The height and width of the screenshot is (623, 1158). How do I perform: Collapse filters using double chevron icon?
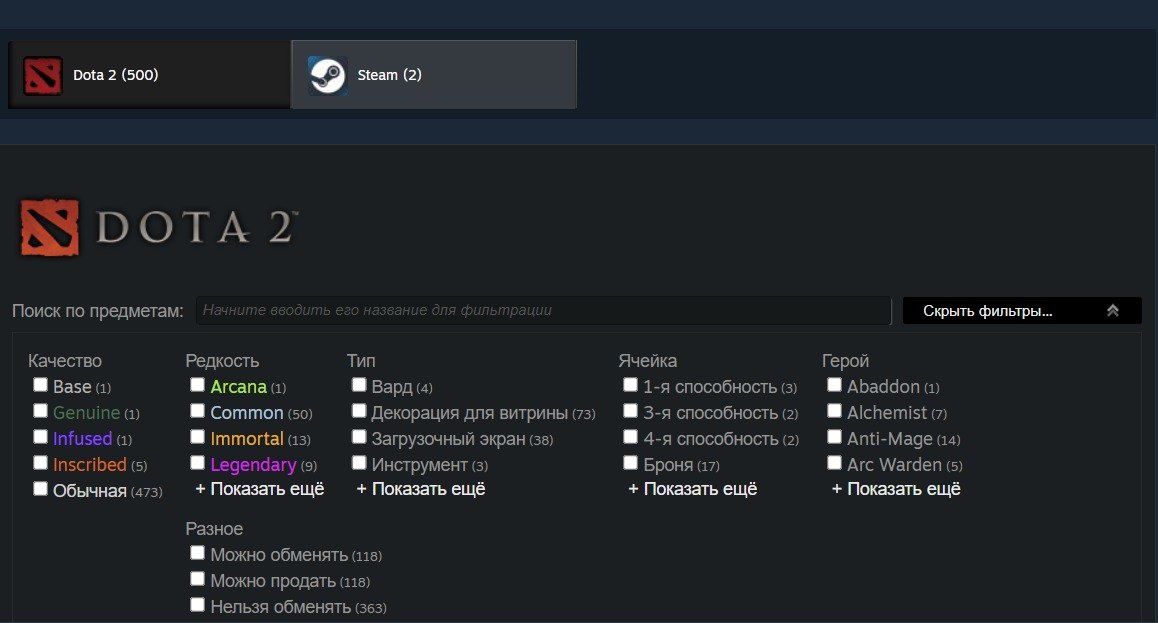[x=1113, y=311]
